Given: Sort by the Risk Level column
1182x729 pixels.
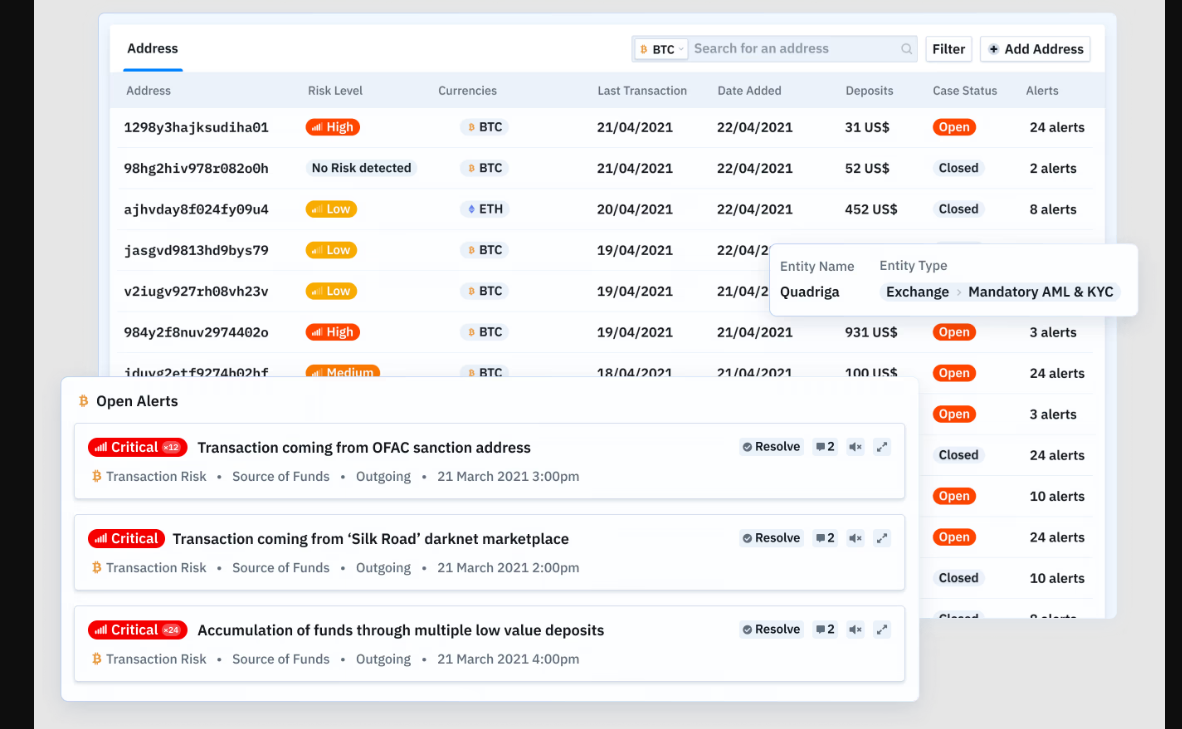Looking at the screenshot, I should pos(335,91).
